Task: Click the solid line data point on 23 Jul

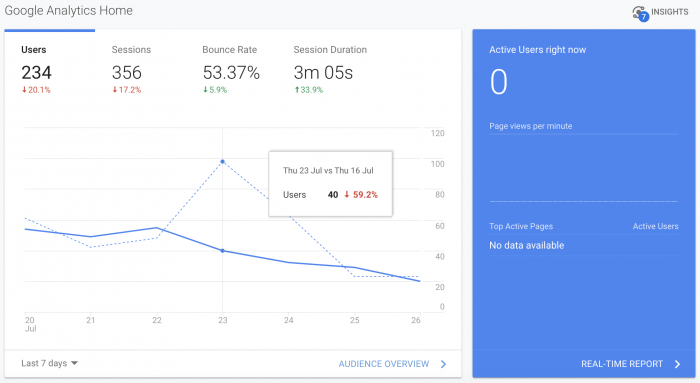Action: tap(223, 251)
